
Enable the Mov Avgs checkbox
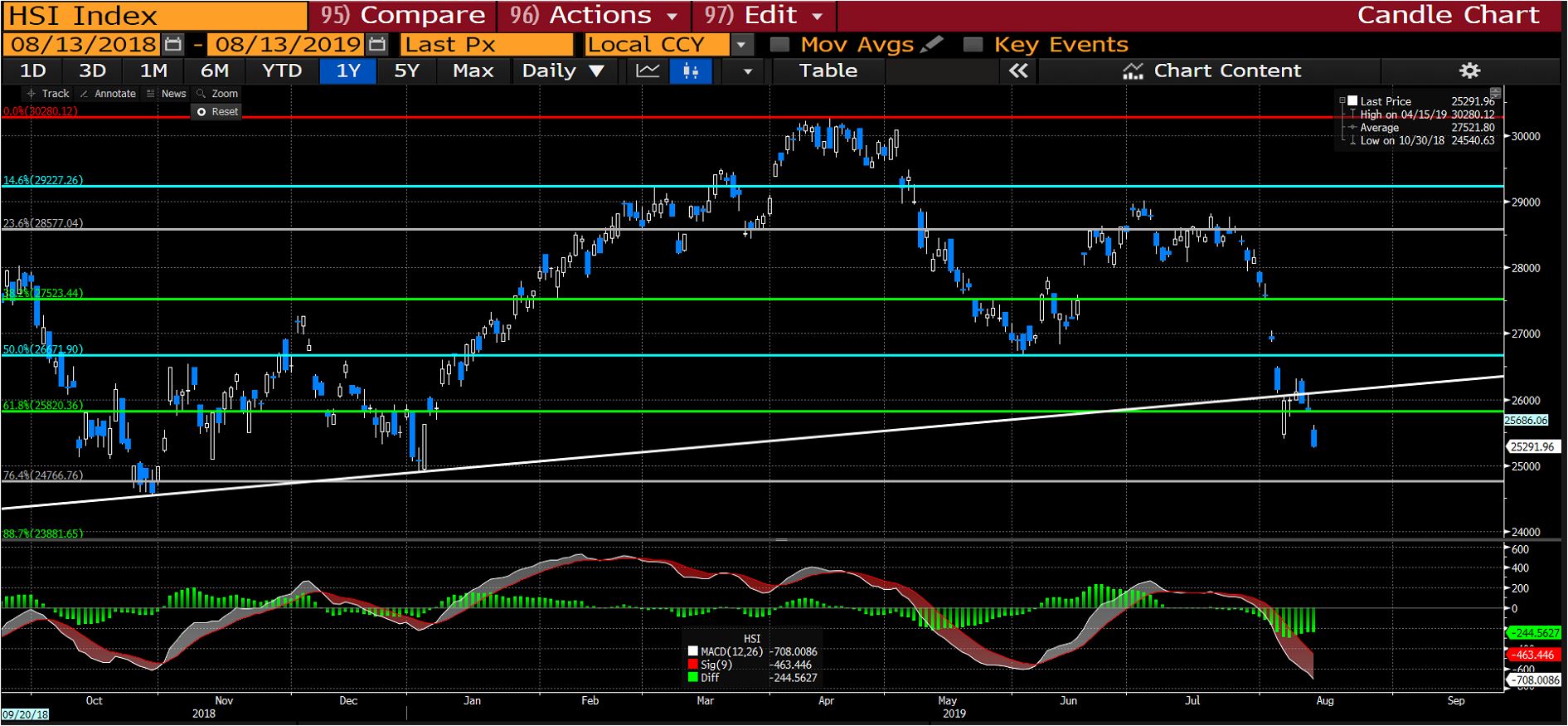tap(779, 45)
